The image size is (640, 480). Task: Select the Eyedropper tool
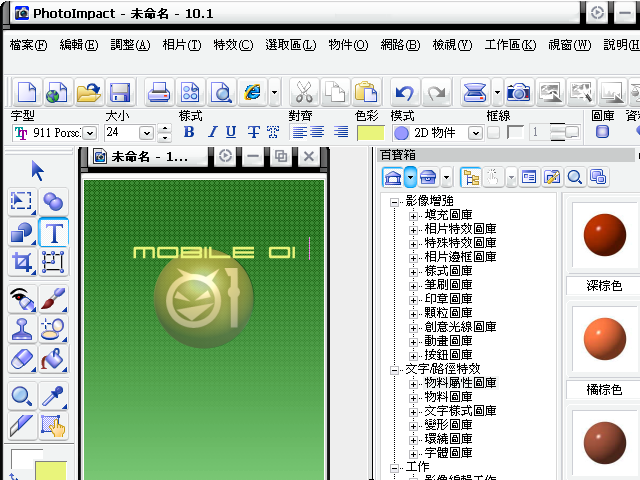tap(53, 396)
